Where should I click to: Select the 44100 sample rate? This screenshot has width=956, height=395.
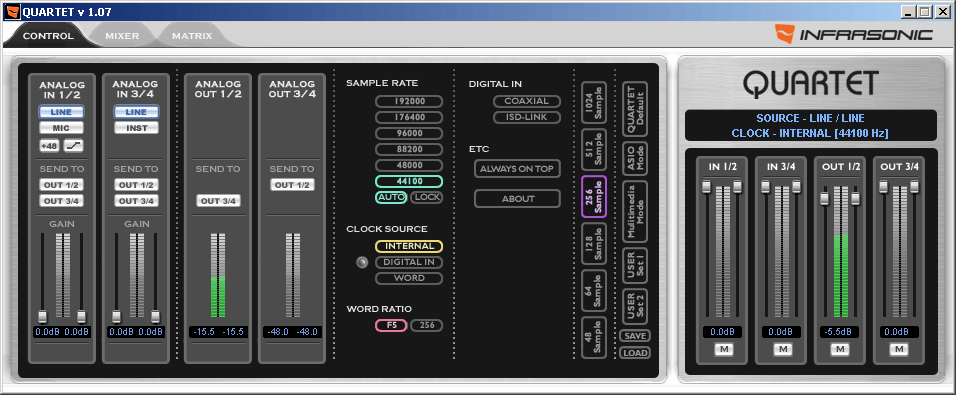point(408,181)
